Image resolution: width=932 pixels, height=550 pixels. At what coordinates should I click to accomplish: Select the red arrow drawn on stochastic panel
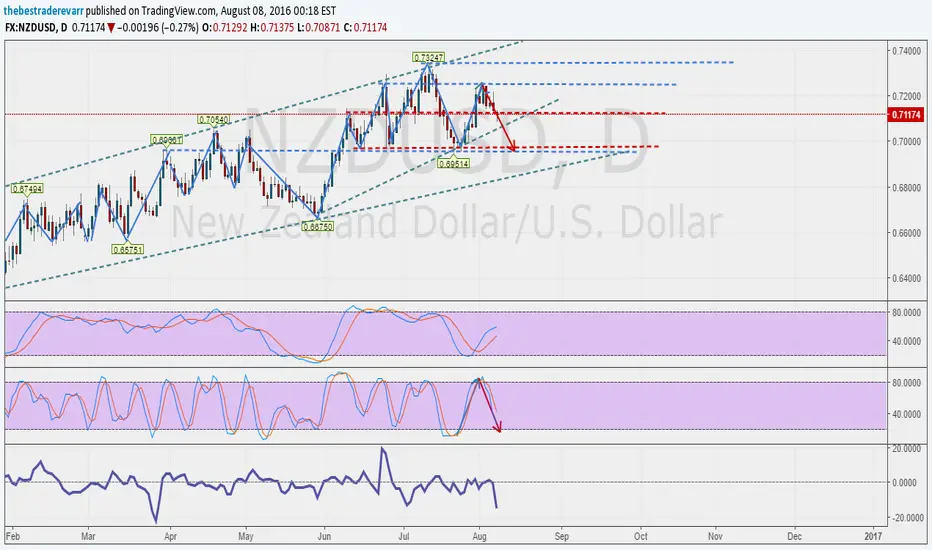(x=490, y=404)
